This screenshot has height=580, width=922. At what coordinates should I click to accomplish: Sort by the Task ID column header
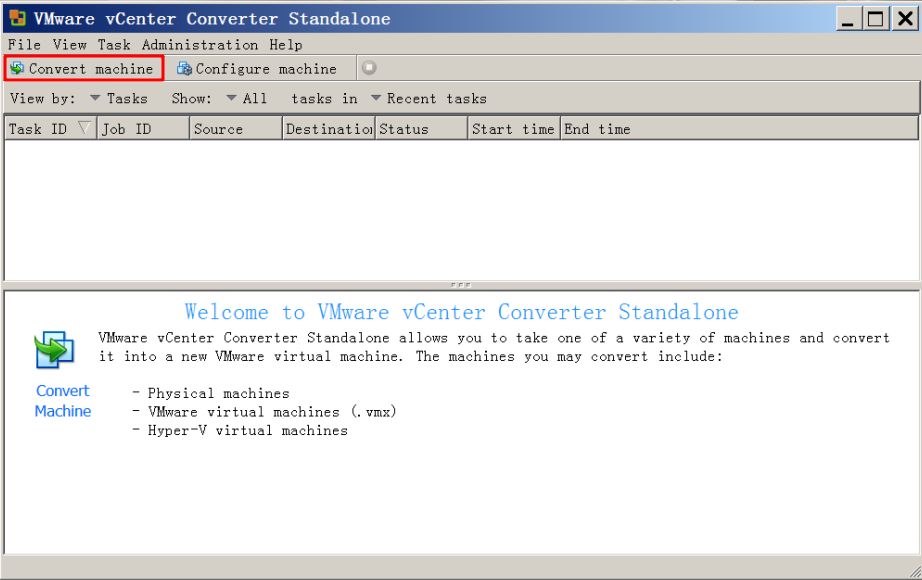[x=50, y=129]
